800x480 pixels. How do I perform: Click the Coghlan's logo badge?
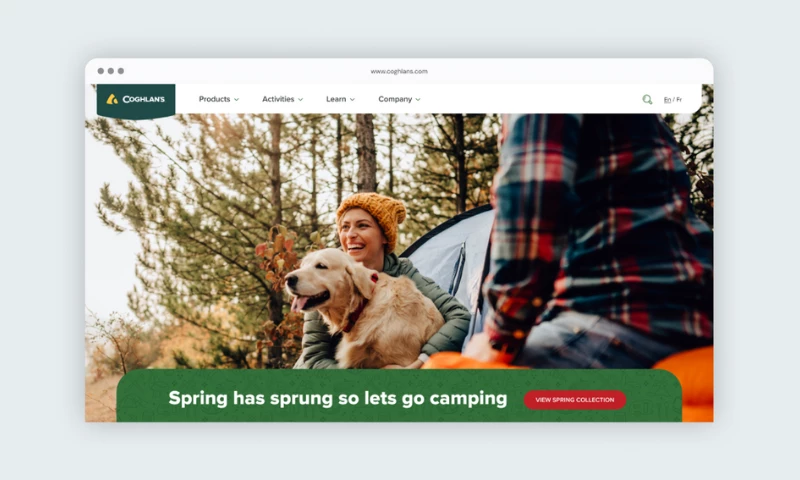coord(136,101)
